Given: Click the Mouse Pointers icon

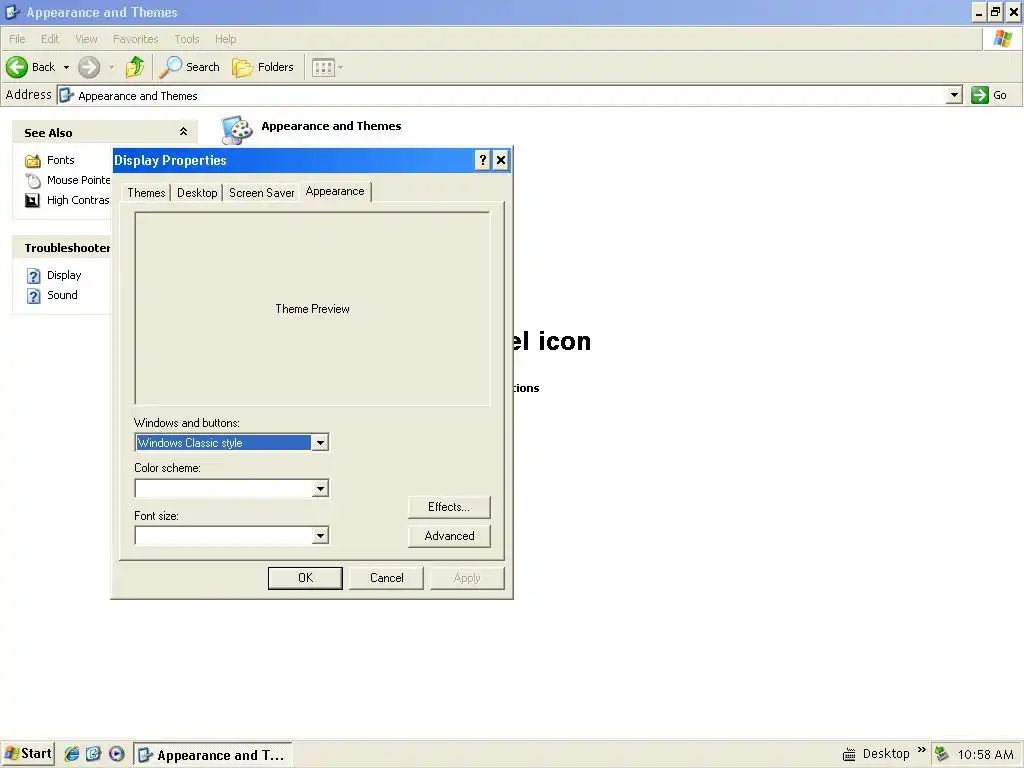Looking at the screenshot, I should [33, 180].
